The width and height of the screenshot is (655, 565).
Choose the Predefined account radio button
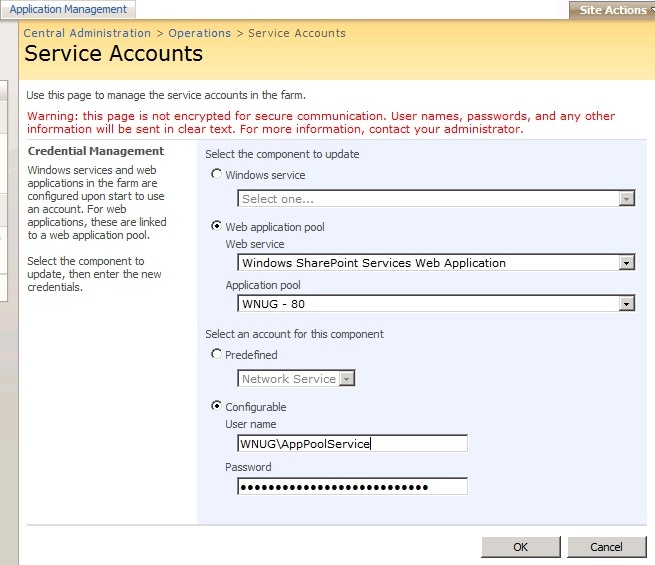click(x=216, y=354)
